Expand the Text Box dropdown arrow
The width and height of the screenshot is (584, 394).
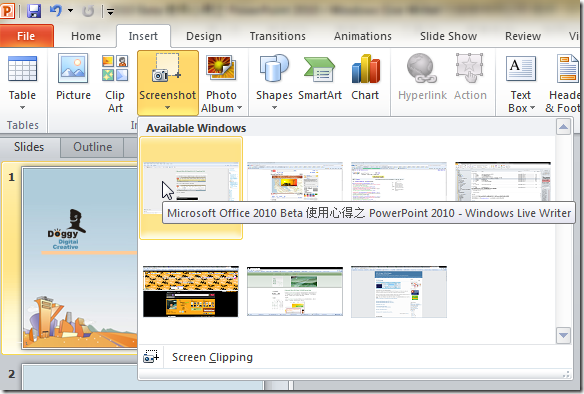coord(533,108)
